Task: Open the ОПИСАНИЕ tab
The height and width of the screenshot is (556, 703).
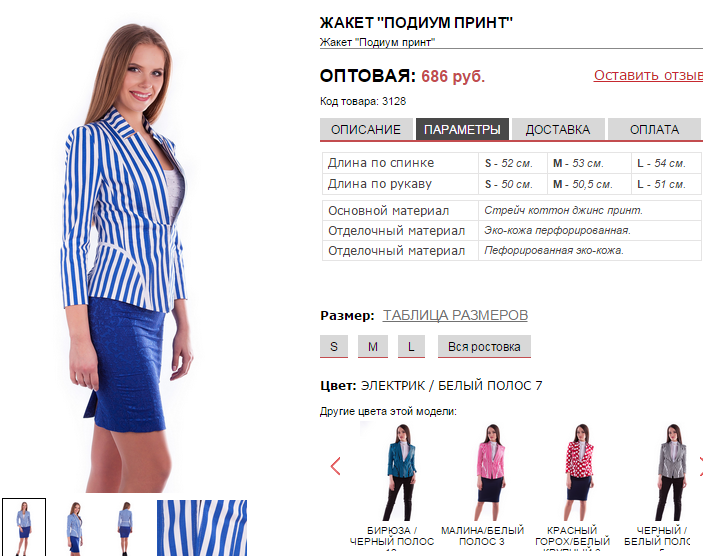Action: click(366, 129)
